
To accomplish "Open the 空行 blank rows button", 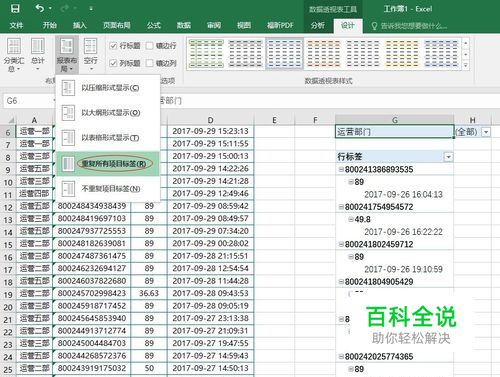I will (90, 55).
